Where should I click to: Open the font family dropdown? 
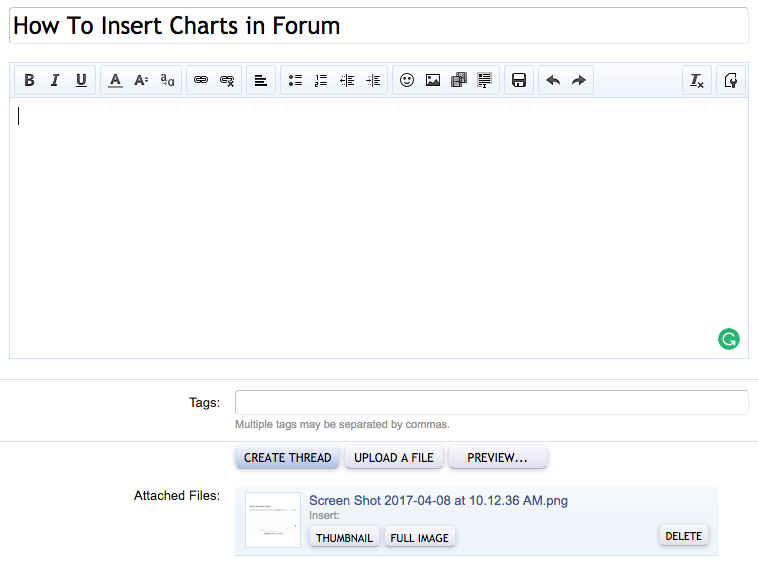pos(167,81)
